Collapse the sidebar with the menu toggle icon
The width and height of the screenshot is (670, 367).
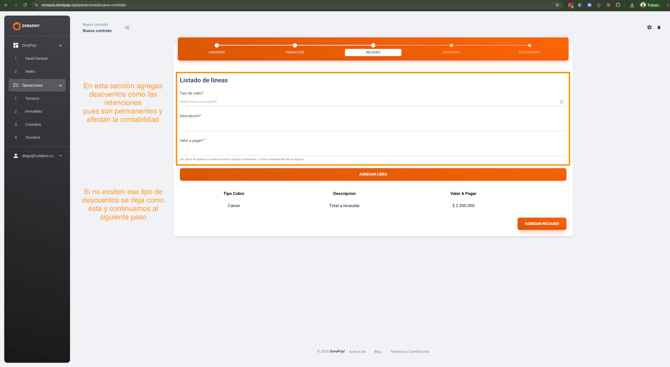pos(127,28)
